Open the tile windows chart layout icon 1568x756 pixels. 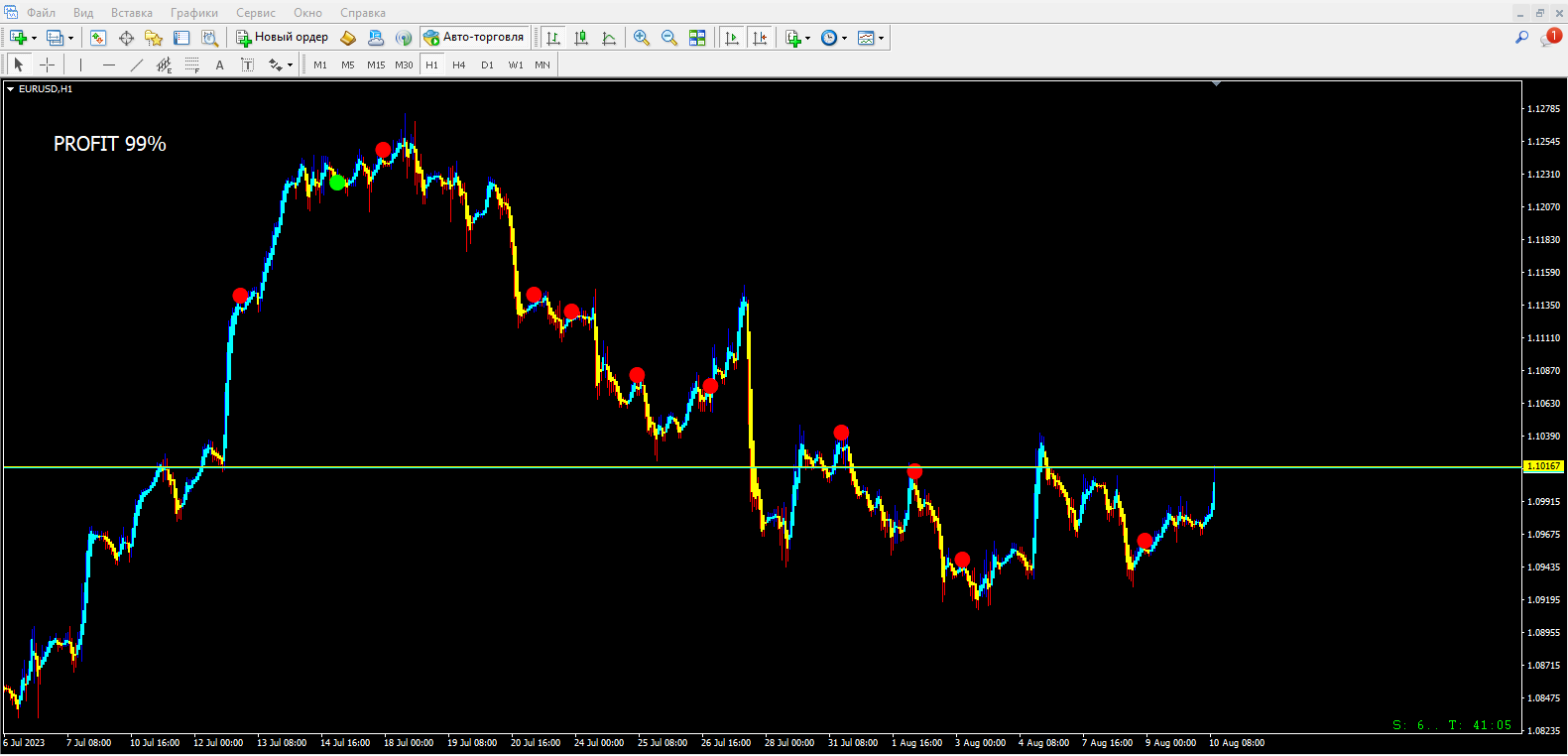pyautogui.click(x=697, y=38)
